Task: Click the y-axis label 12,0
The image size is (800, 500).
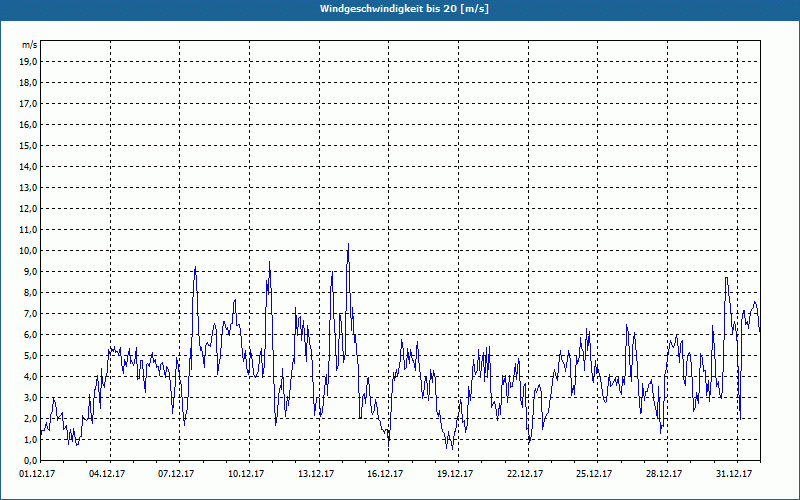Action: click(x=28, y=208)
